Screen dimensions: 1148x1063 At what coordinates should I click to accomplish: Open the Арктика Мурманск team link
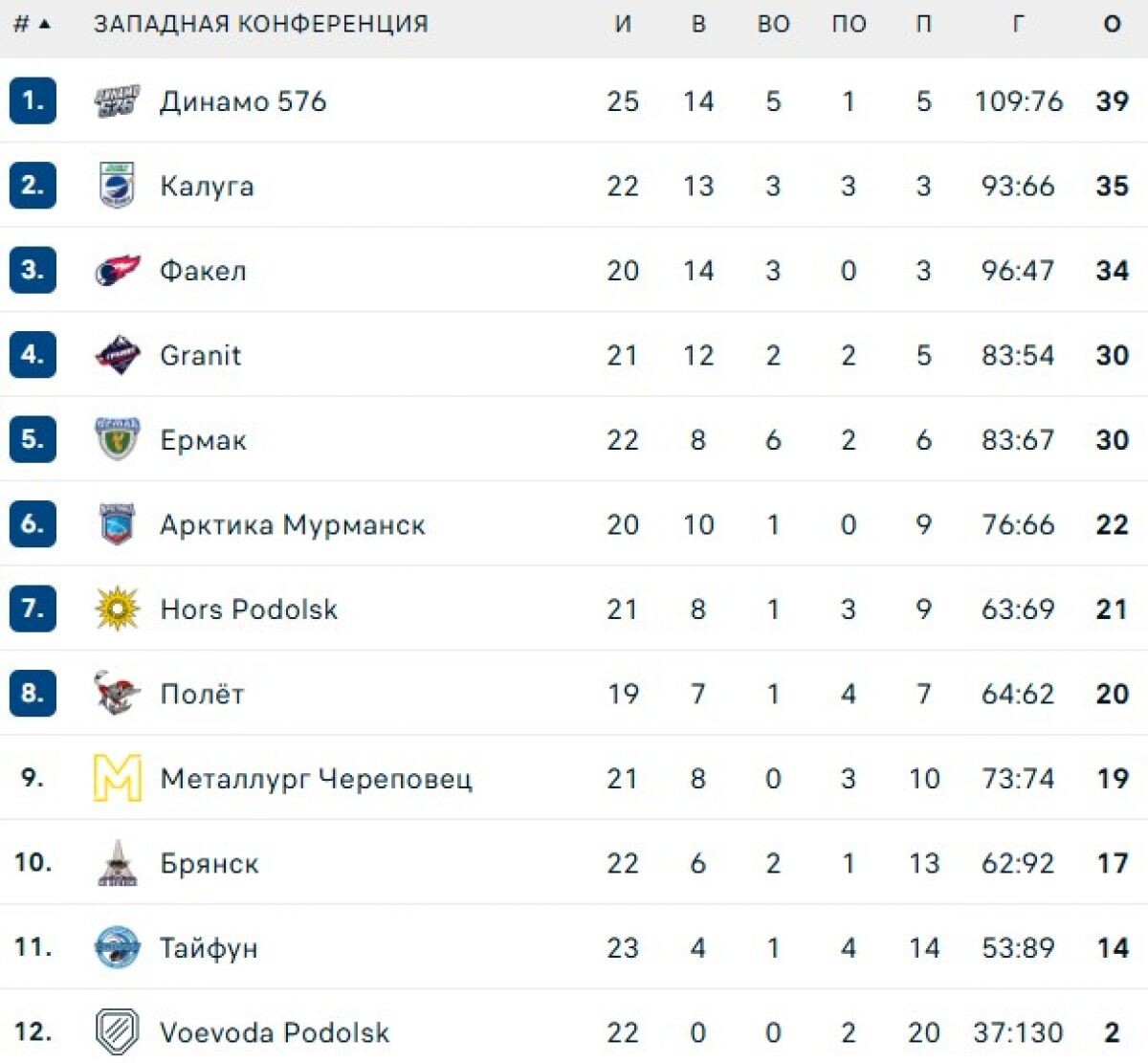[x=292, y=524]
